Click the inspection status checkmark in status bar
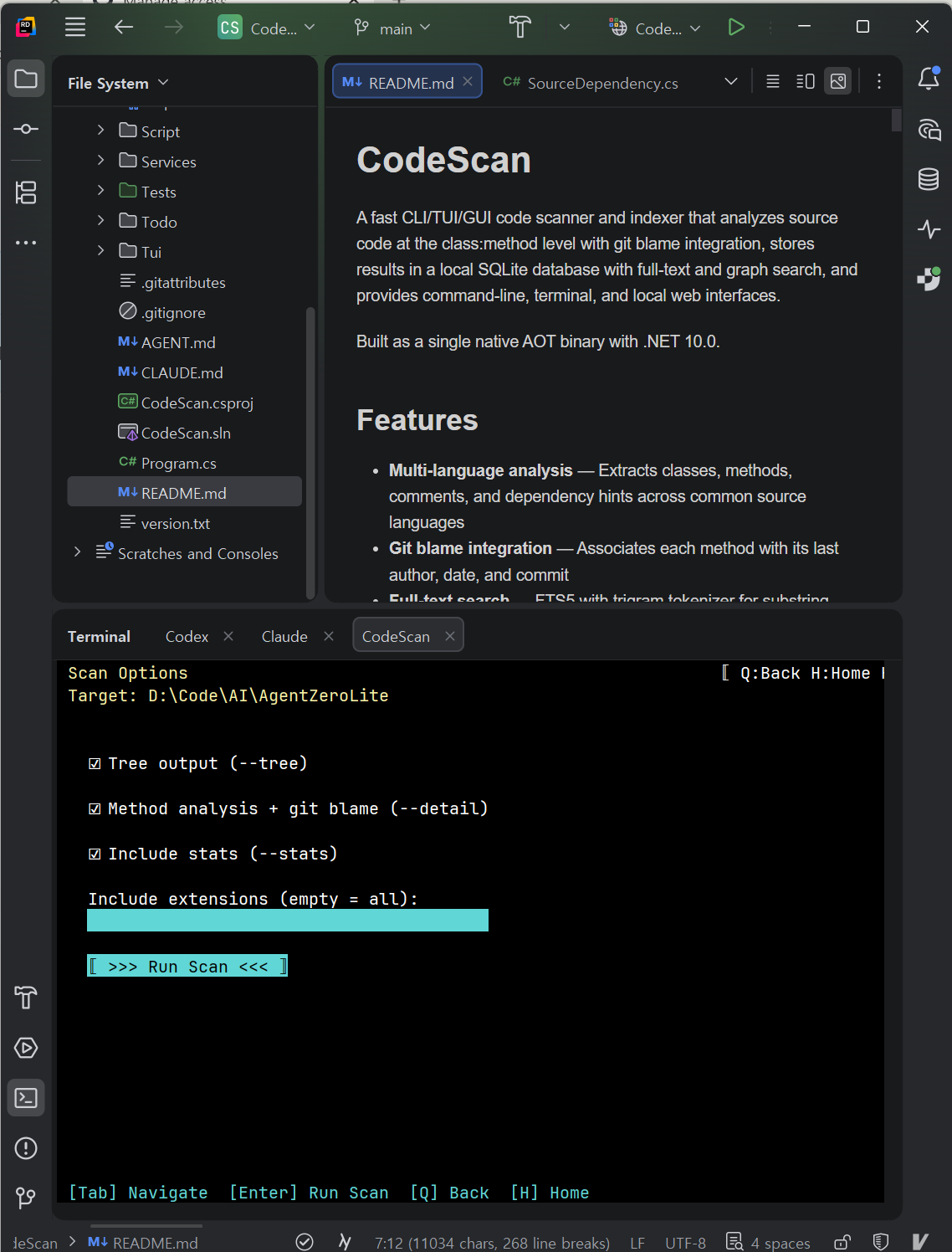The width and height of the screenshot is (952, 1252). 305,1242
